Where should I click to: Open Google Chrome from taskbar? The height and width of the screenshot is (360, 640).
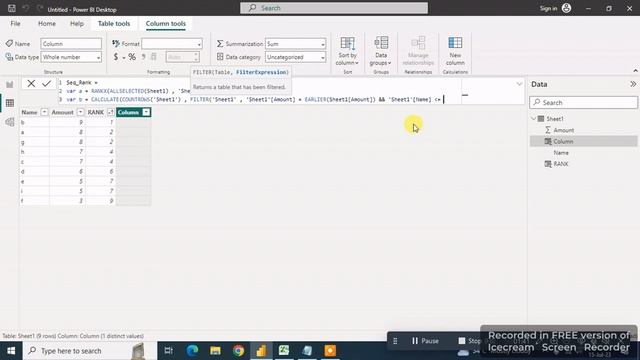point(239,351)
